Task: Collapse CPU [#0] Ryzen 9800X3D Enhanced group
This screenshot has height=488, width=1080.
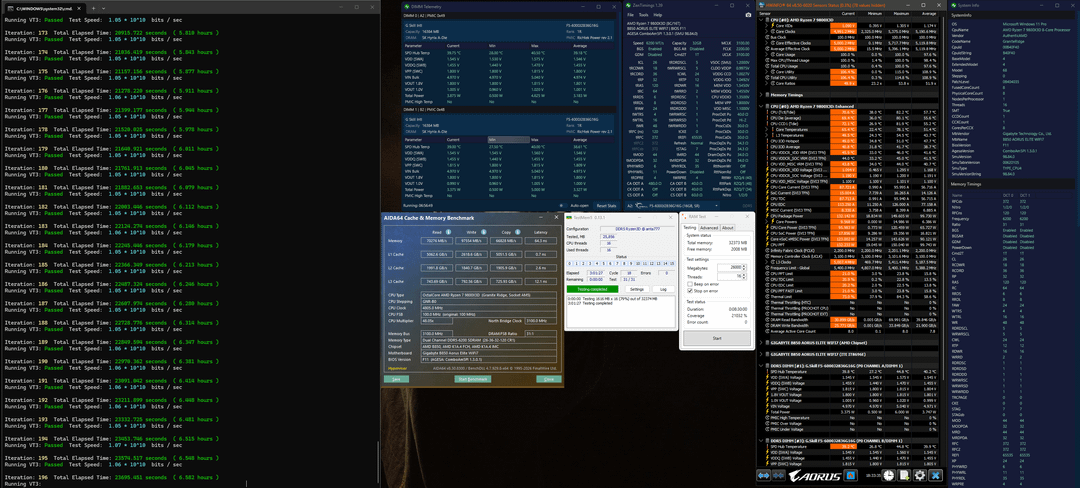Action: click(761, 106)
